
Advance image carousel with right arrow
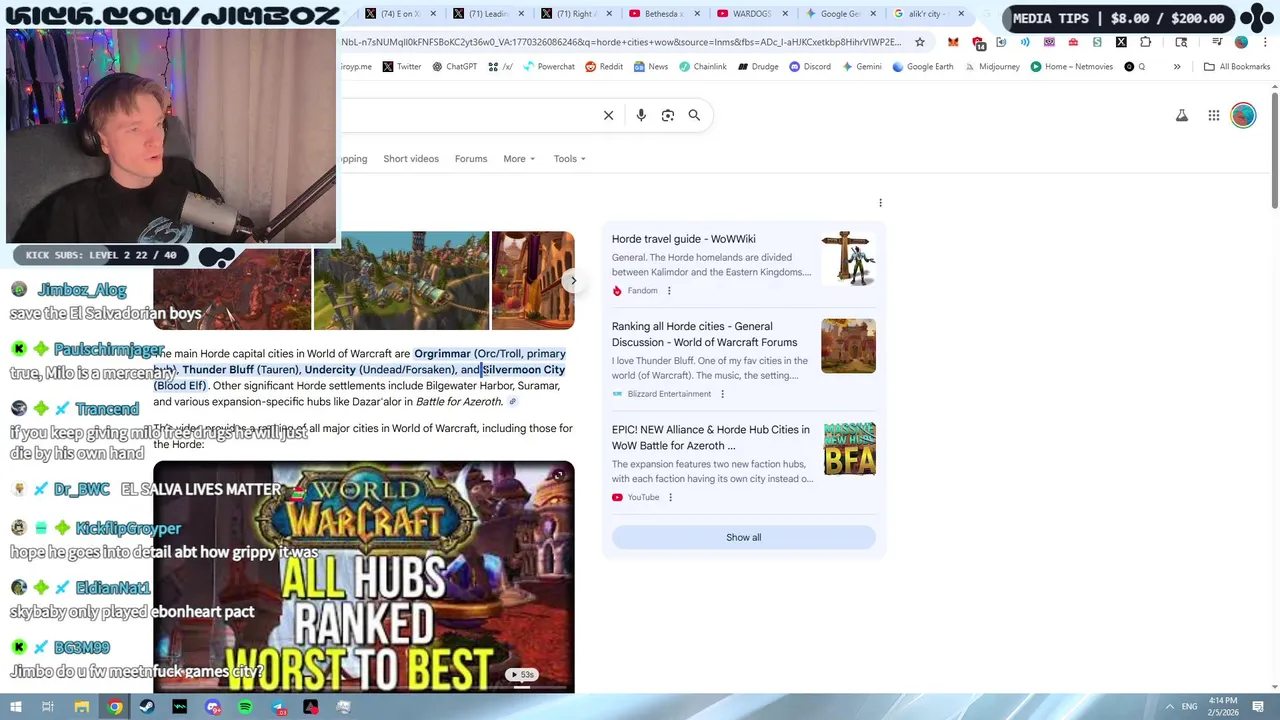572,281
